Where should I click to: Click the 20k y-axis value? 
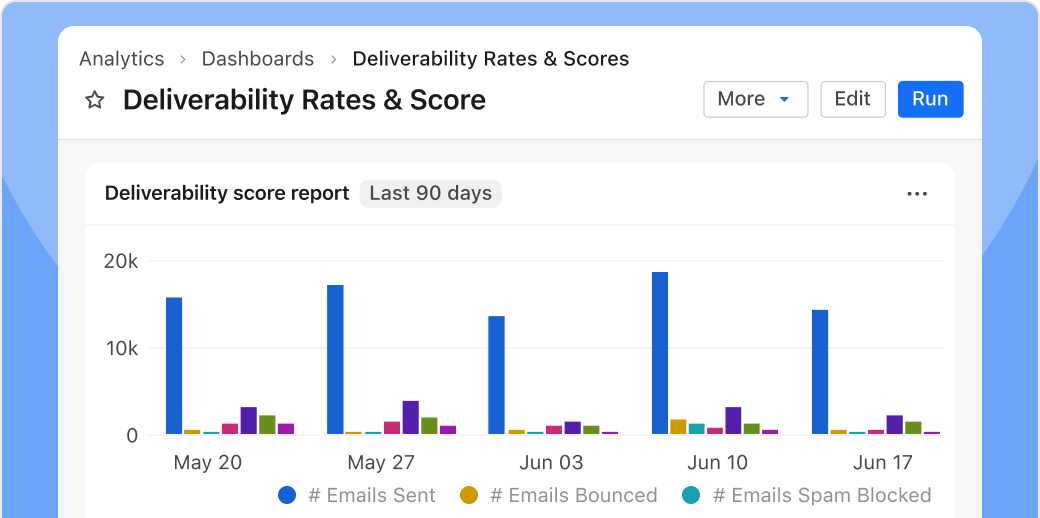tap(121, 261)
